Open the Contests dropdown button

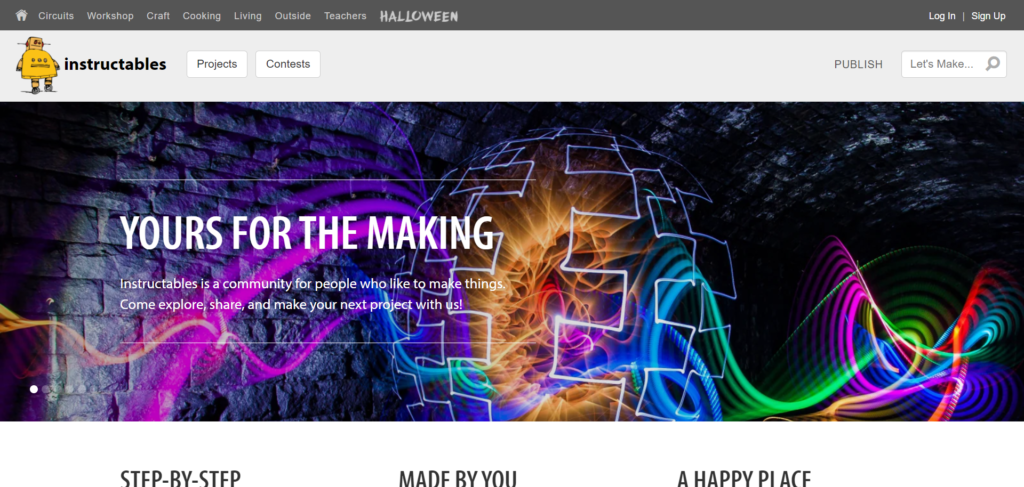click(288, 64)
